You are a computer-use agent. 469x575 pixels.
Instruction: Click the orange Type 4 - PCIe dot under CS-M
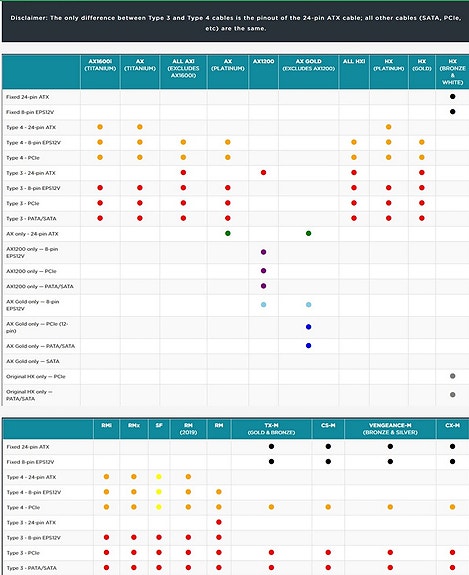point(328,507)
